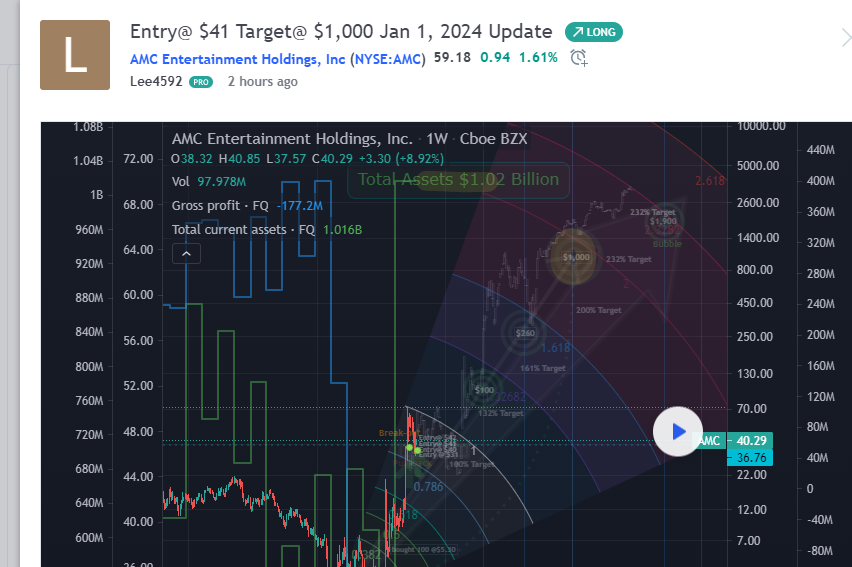Image resolution: width=852 pixels, height=567 pixels.
Task: Select the 'Vol 97.978M' legend entry
Action: click(x=209, y=182)
